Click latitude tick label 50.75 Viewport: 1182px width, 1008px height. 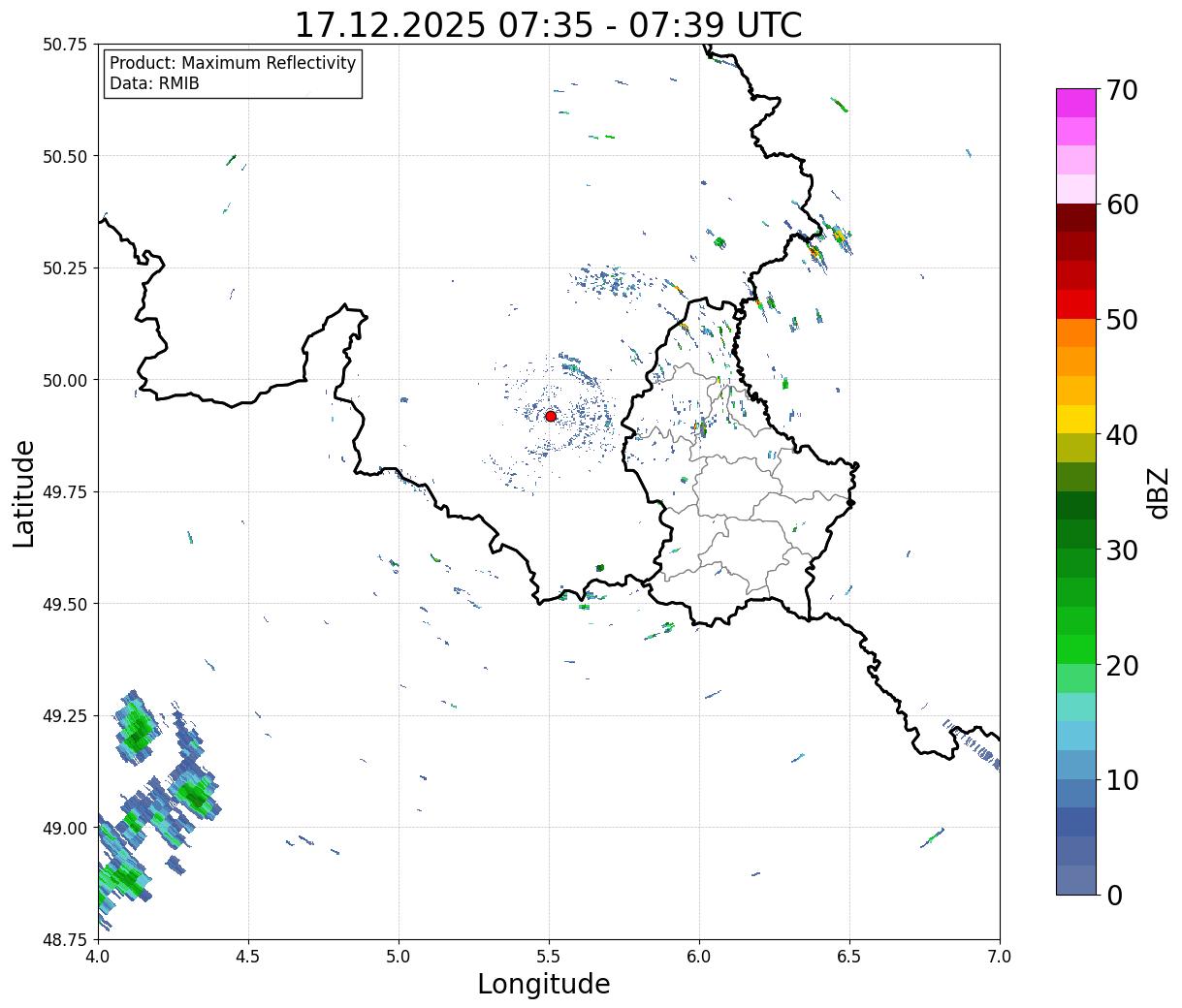[x=65, y=45]
